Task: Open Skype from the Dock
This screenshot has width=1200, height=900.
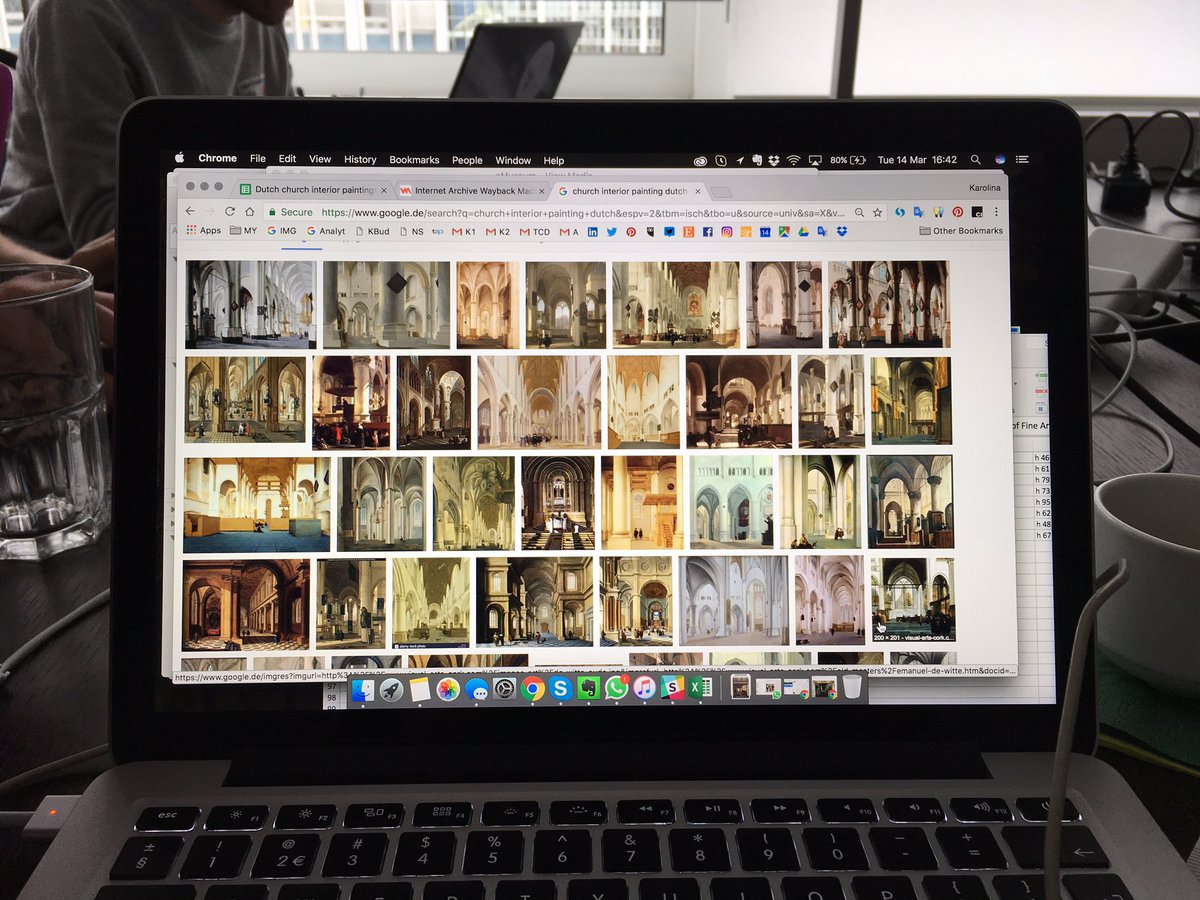Action: (x=560, y=689)
